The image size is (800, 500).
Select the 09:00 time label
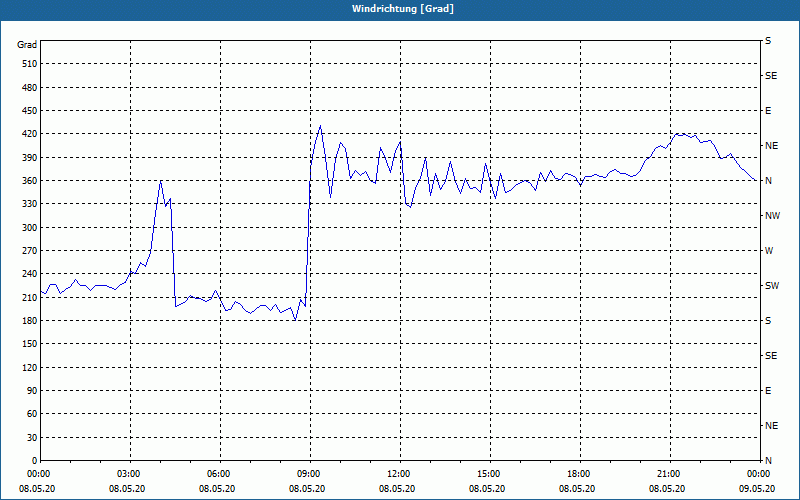311,474
